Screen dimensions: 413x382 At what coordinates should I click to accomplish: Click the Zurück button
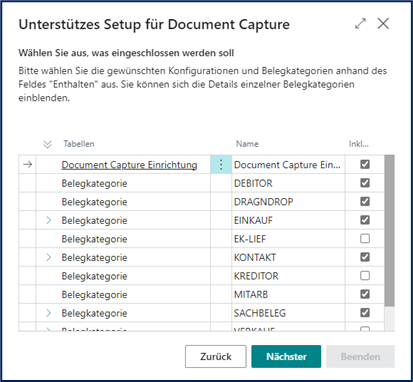pos(216,356)
